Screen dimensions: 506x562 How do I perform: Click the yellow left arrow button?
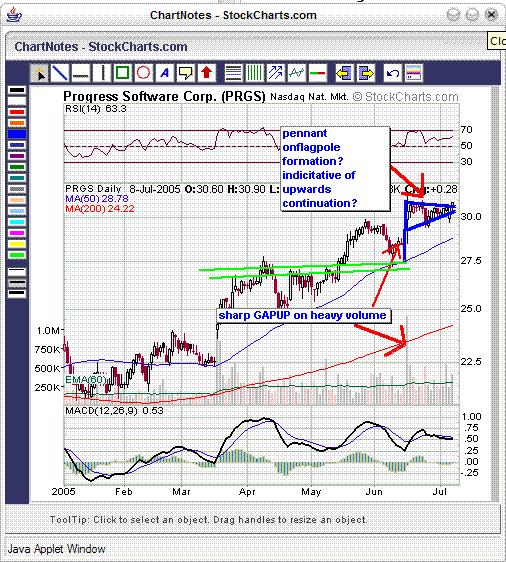click(344, 73)
